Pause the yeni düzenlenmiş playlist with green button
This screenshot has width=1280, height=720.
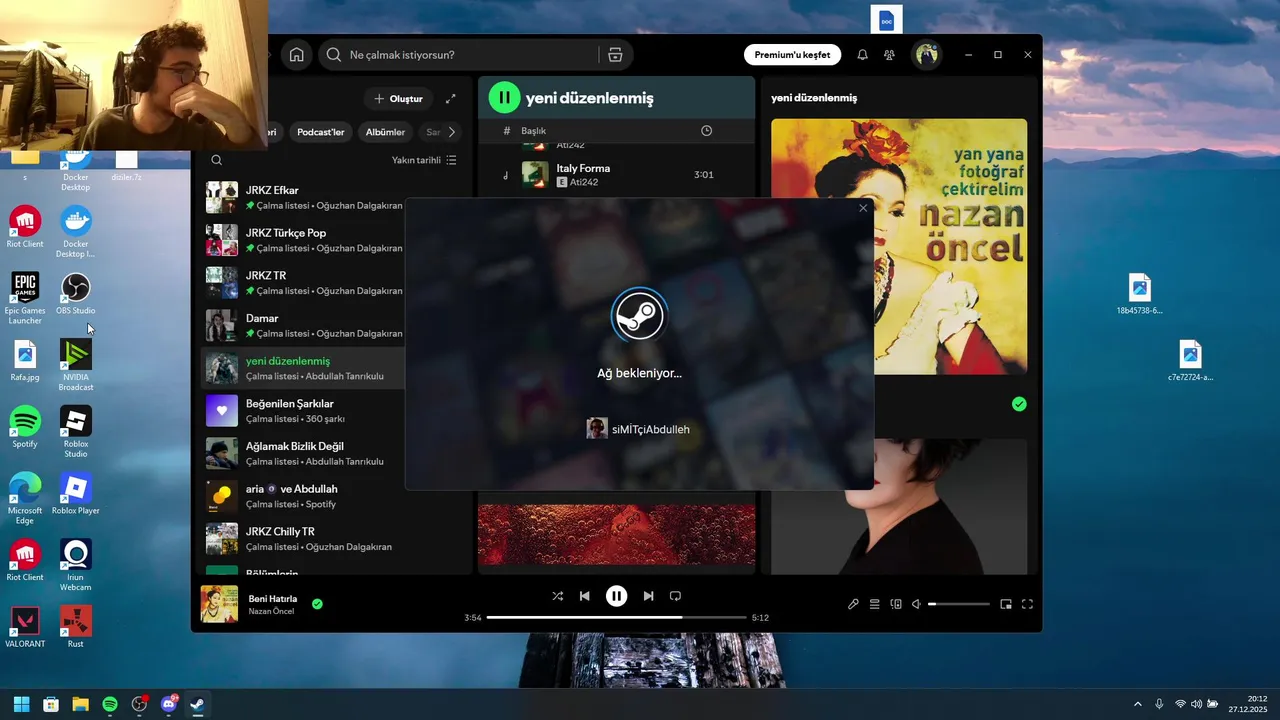[x=504, y=98]
